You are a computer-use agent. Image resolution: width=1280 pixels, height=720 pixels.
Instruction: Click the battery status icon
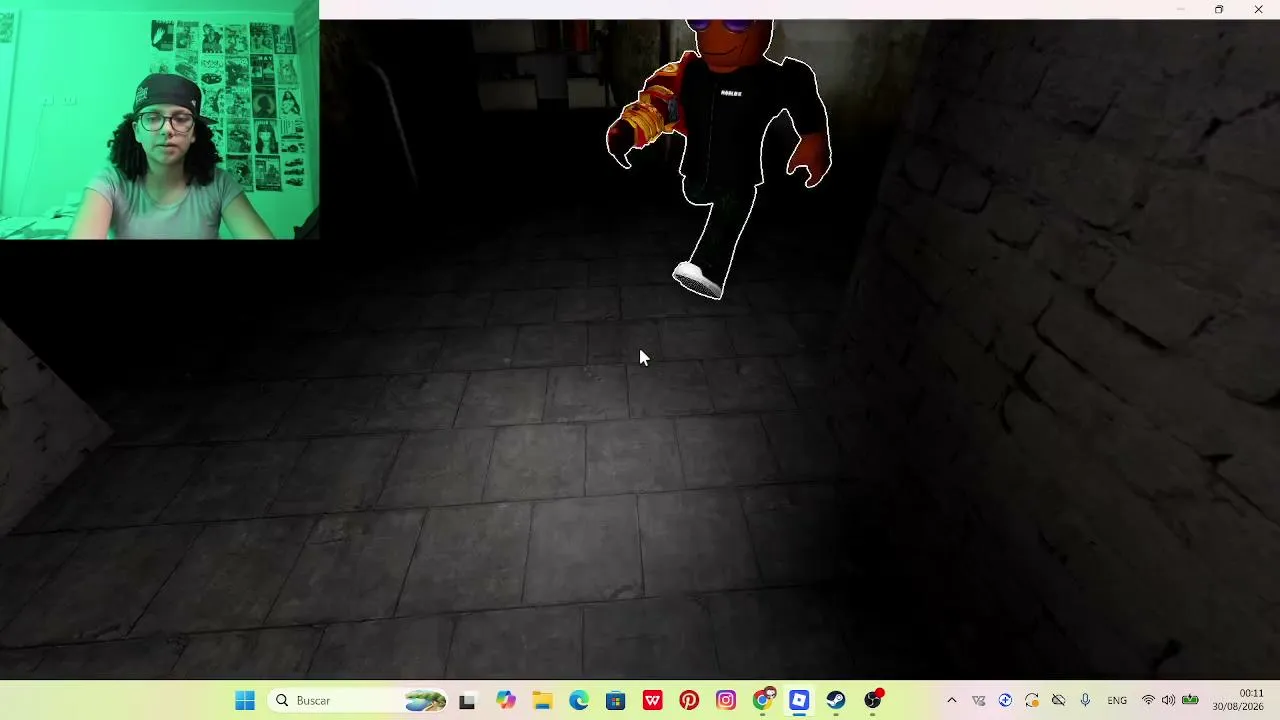pyautogui.click(x=1190, y=701)
